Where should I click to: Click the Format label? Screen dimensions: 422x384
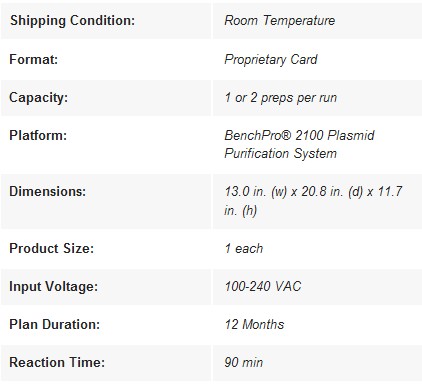(33, 59)
